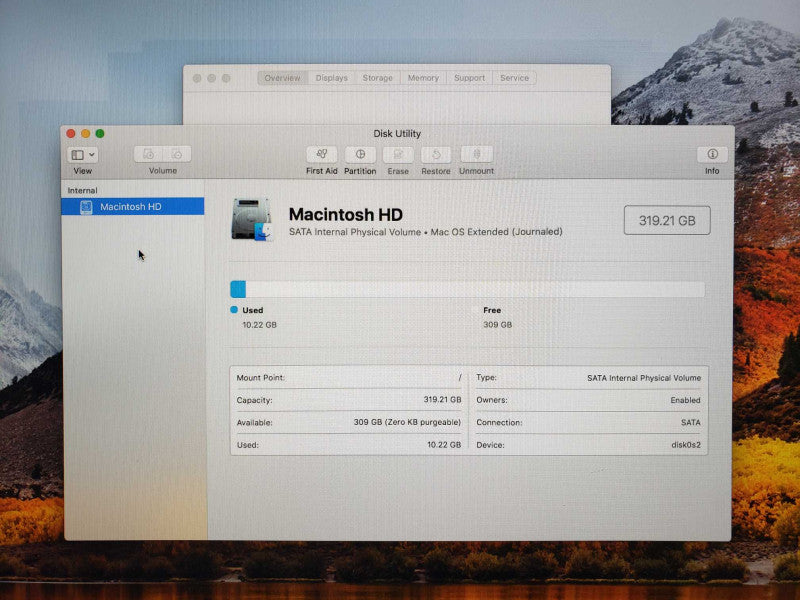The image size is (800, 600).
Task: Open the Info panel icon
Action: [712, 154]
